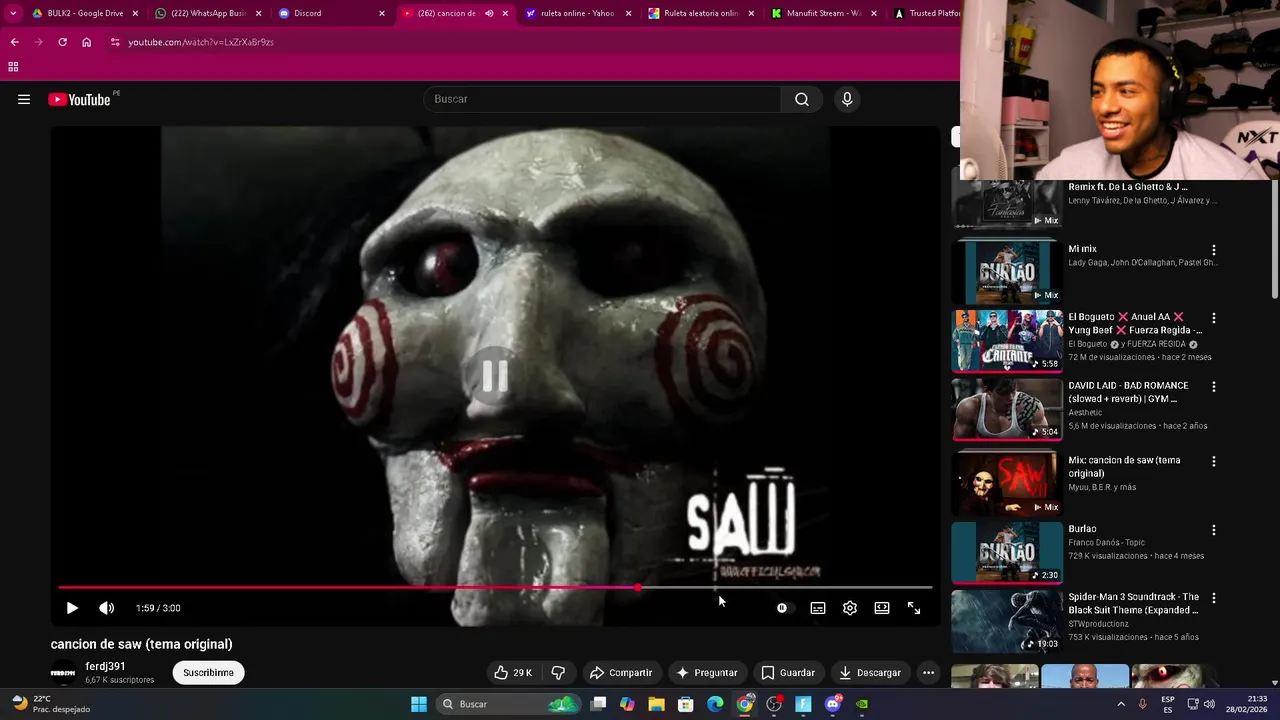This screenshot has width=1280, height=720.
Task: Save the video with Guardar
Action: coord(788,673)
